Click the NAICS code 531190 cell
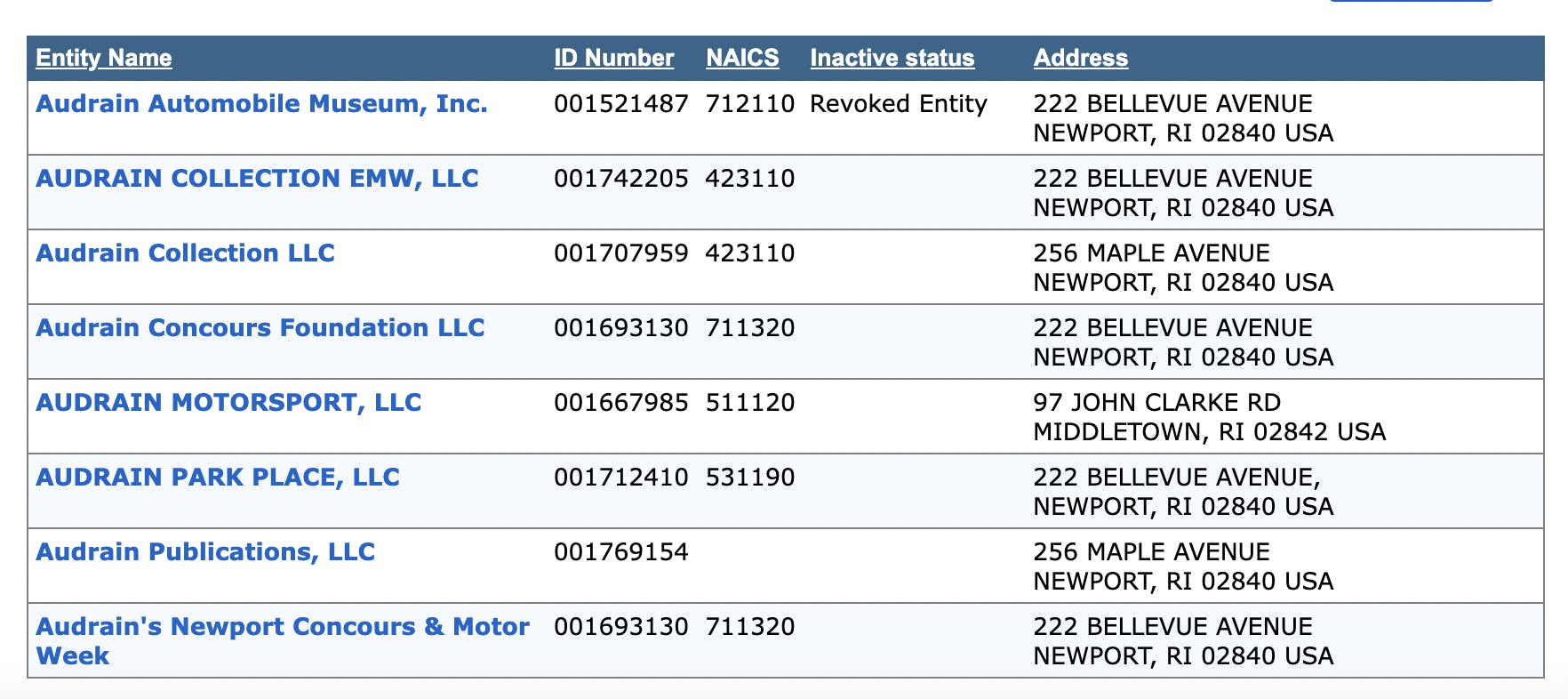The width and height of the screenshot is (1568, 699). point(749,478)
